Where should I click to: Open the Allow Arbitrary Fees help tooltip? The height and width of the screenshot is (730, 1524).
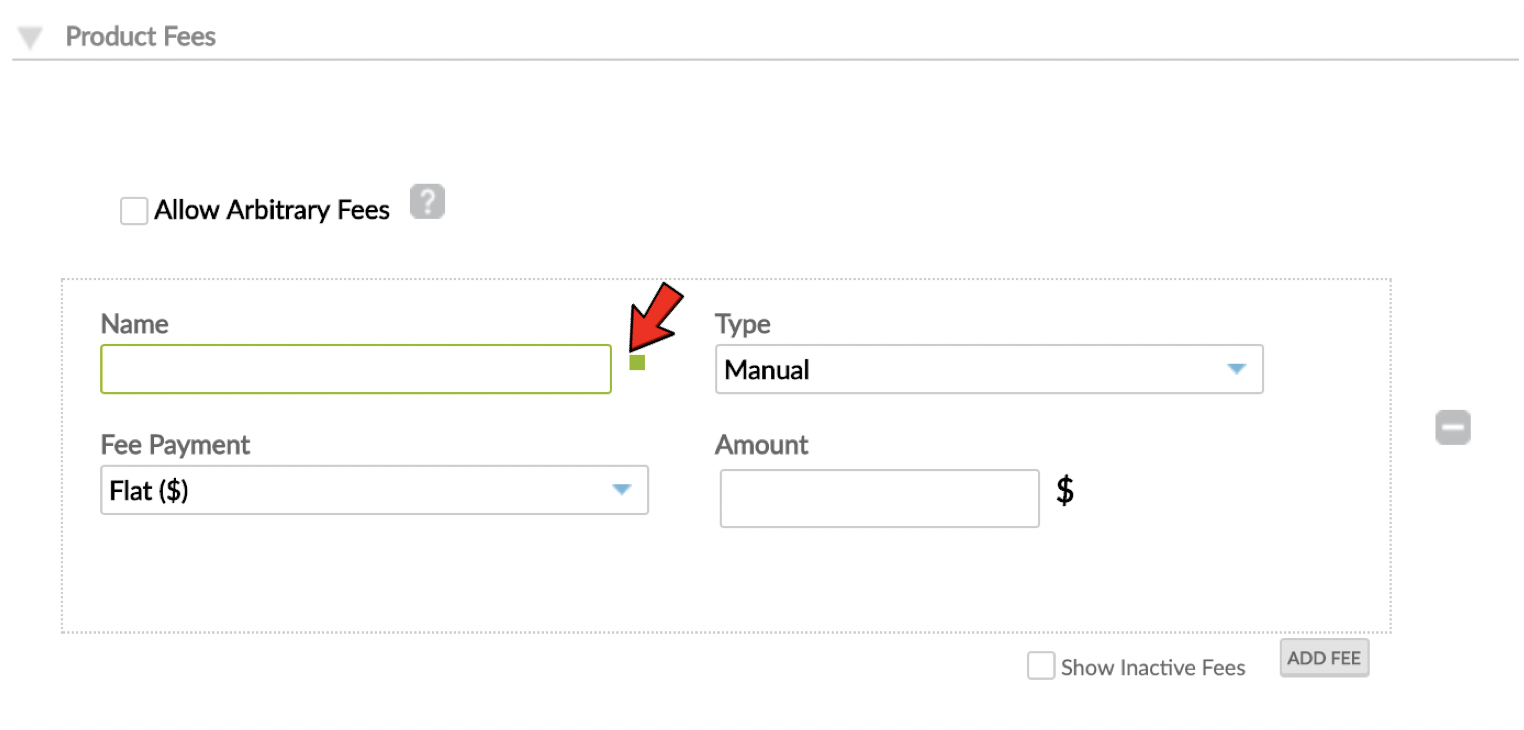pyautogui.click(x=427, y=202)
